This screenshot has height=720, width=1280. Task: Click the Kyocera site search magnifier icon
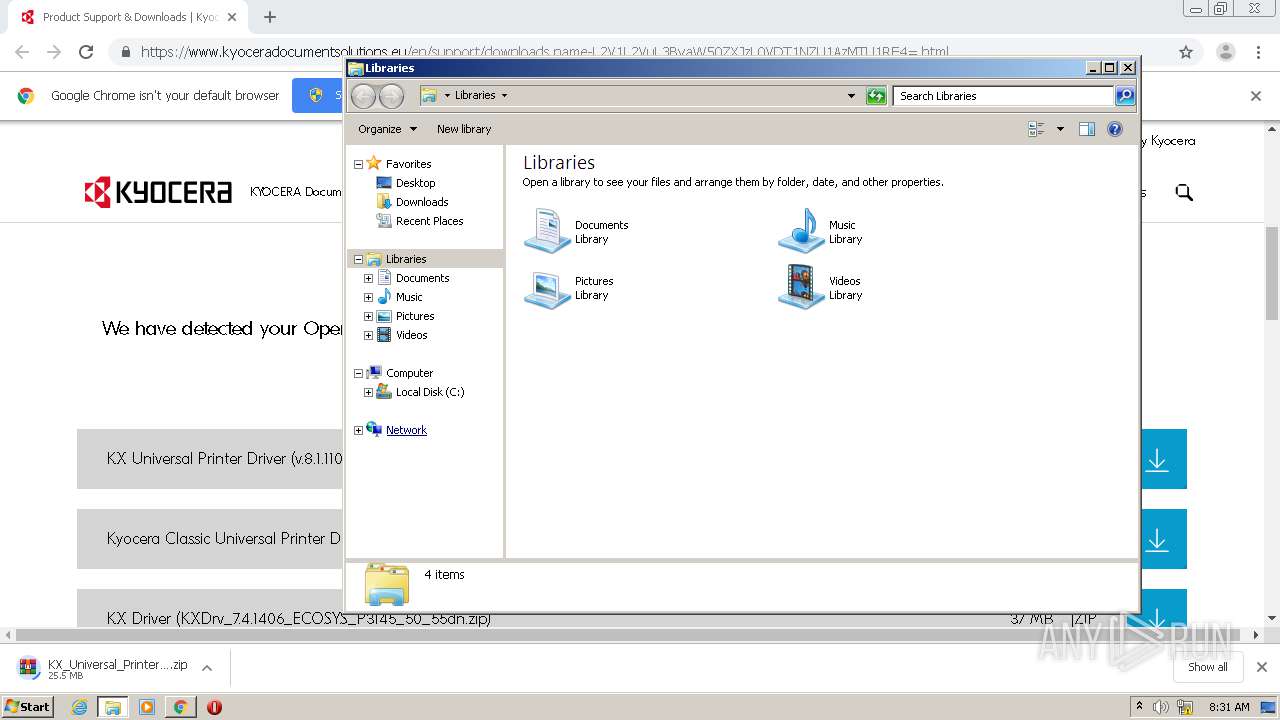pos(1184,192)
